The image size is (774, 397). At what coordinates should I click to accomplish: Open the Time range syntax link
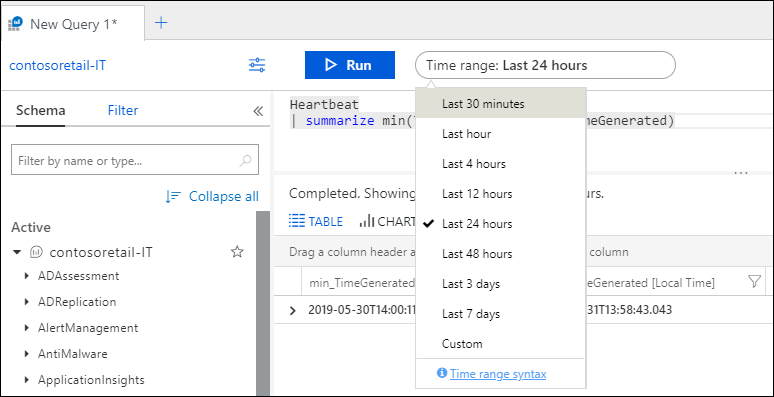(498, 374)
